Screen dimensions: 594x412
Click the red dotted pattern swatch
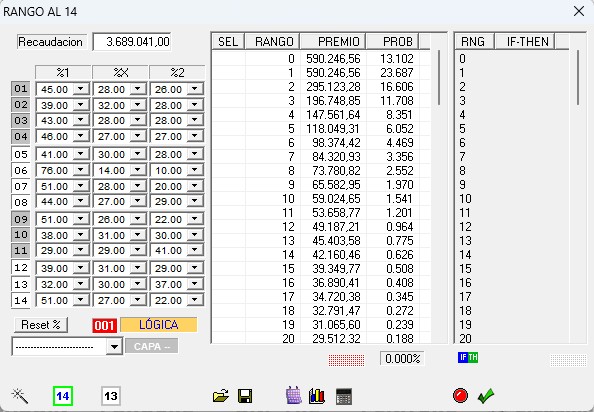346,360
